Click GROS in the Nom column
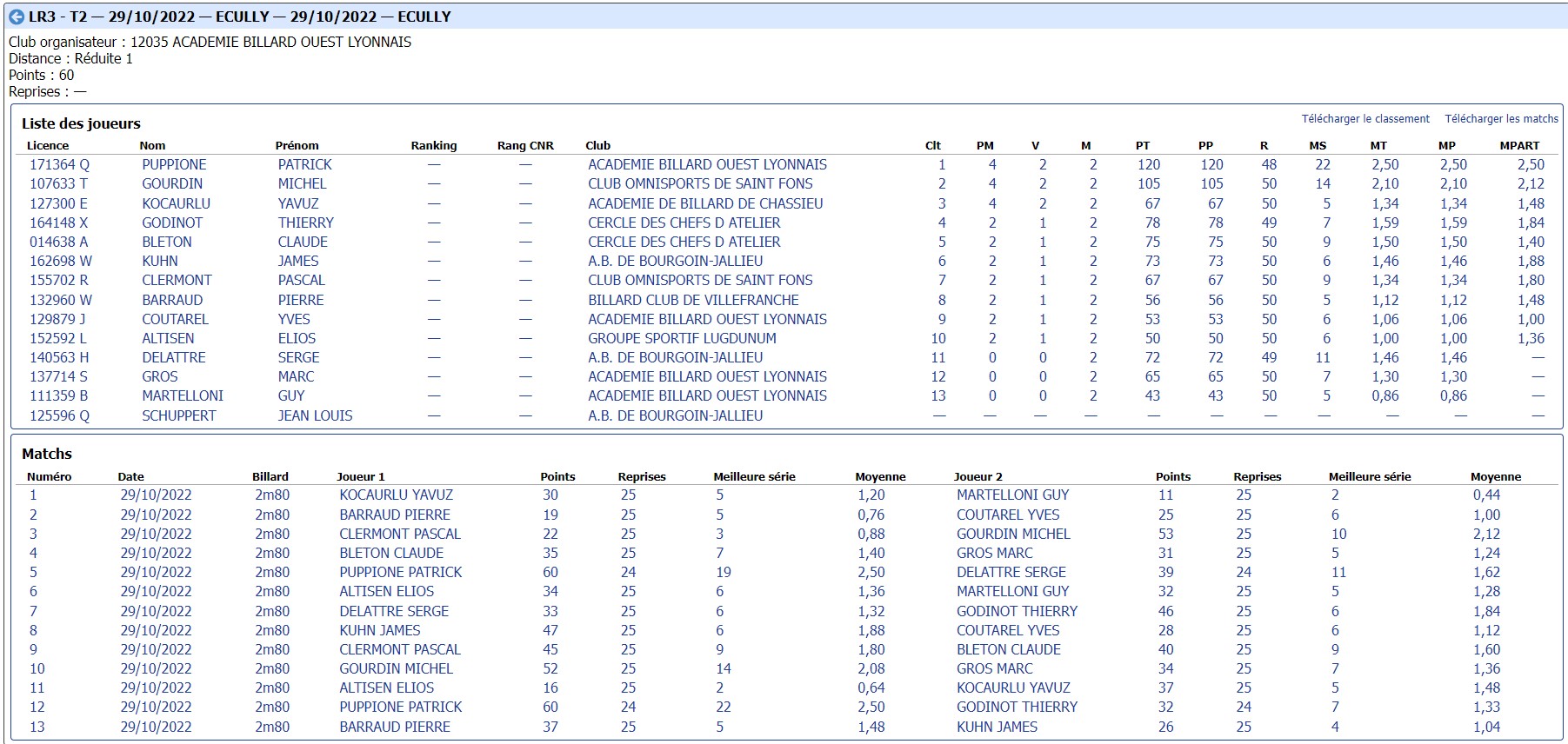 (160, 376)
